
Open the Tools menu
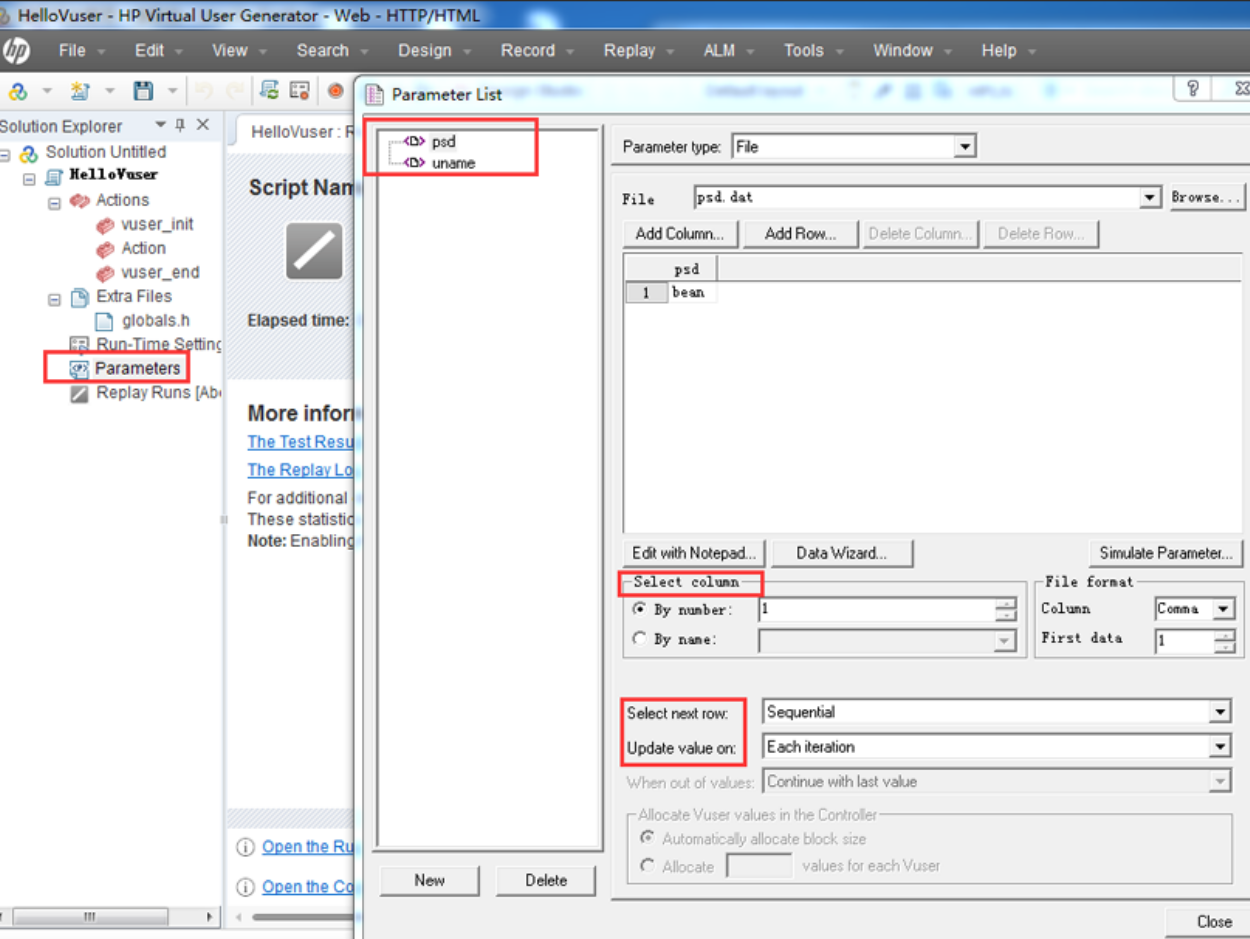[803, 50]
